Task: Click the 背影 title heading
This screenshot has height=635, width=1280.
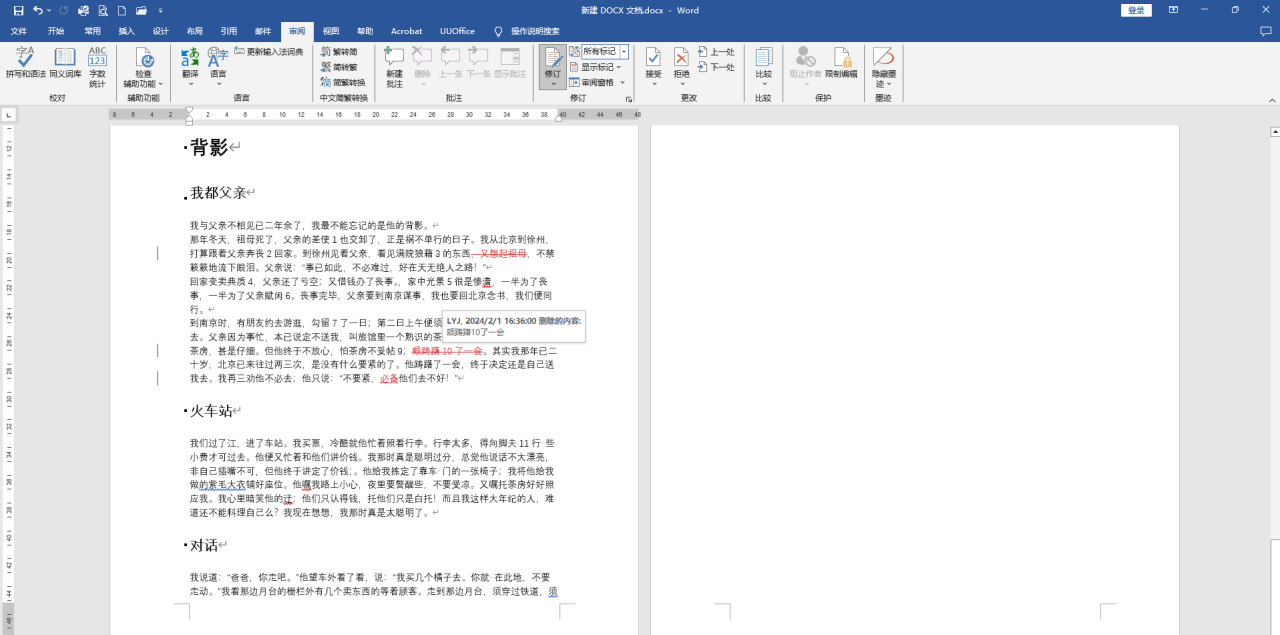Action: (209, 148)
